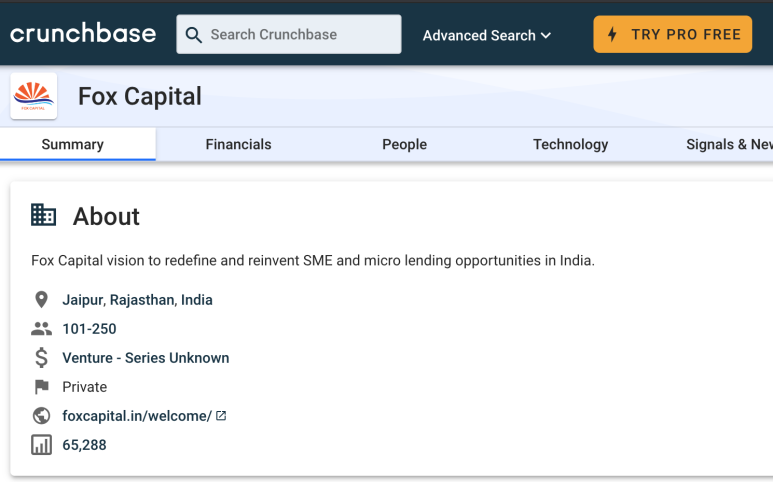Click the rank bar chart icon
The width and height of the screenshot is (773, 482).
tap(41, 445)
